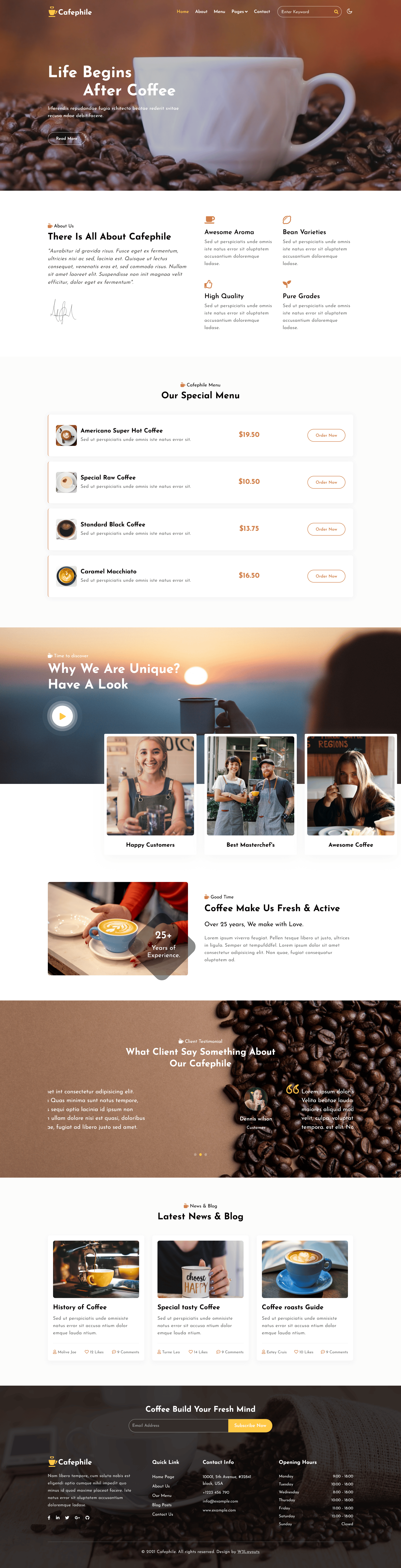Open the Menu nav item
401x1568 pixels.
click(219, 11)
